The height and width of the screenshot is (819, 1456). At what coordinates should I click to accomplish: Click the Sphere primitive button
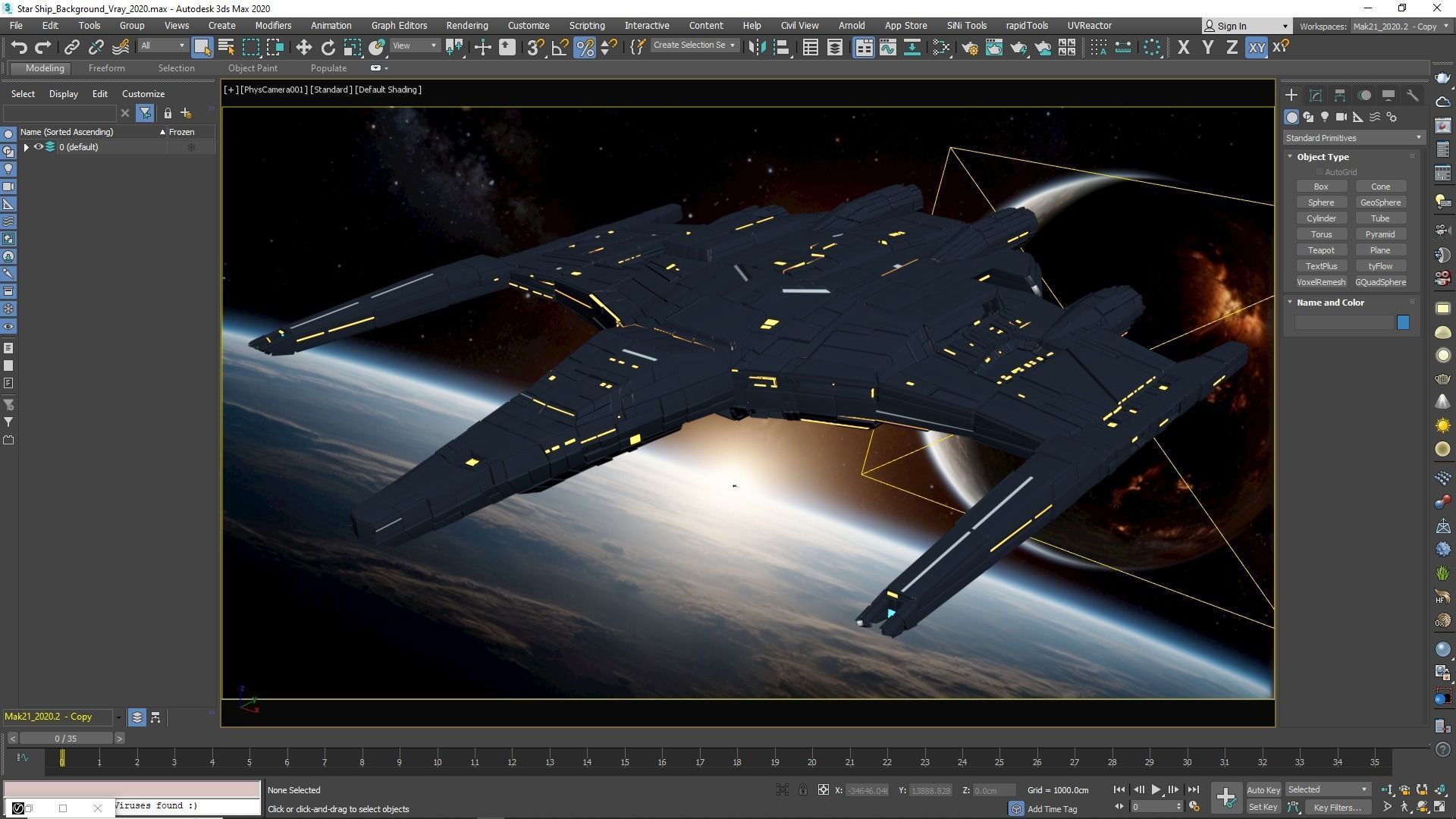click(1320, 202)
